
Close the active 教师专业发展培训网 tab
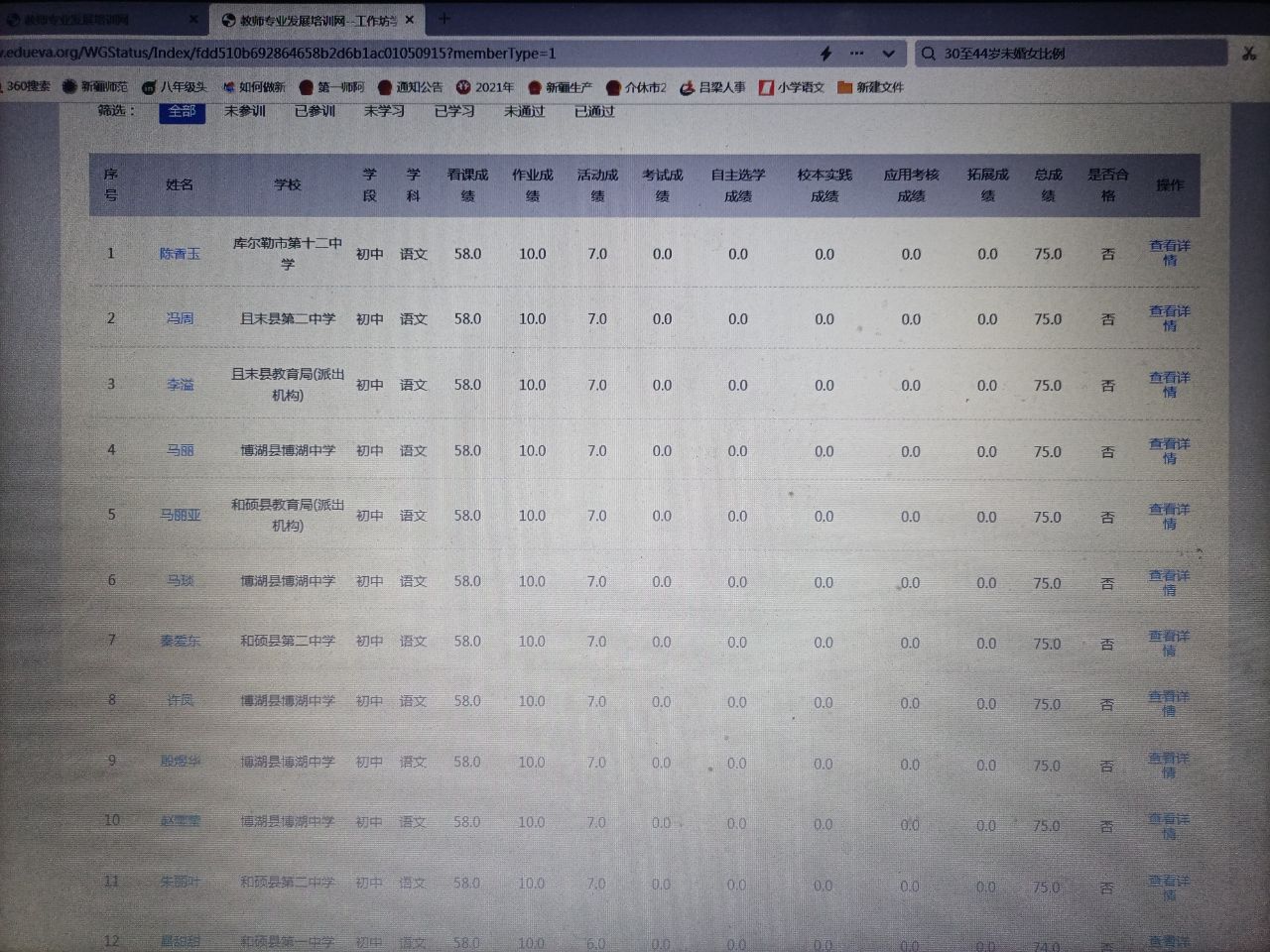click(410, 20)
